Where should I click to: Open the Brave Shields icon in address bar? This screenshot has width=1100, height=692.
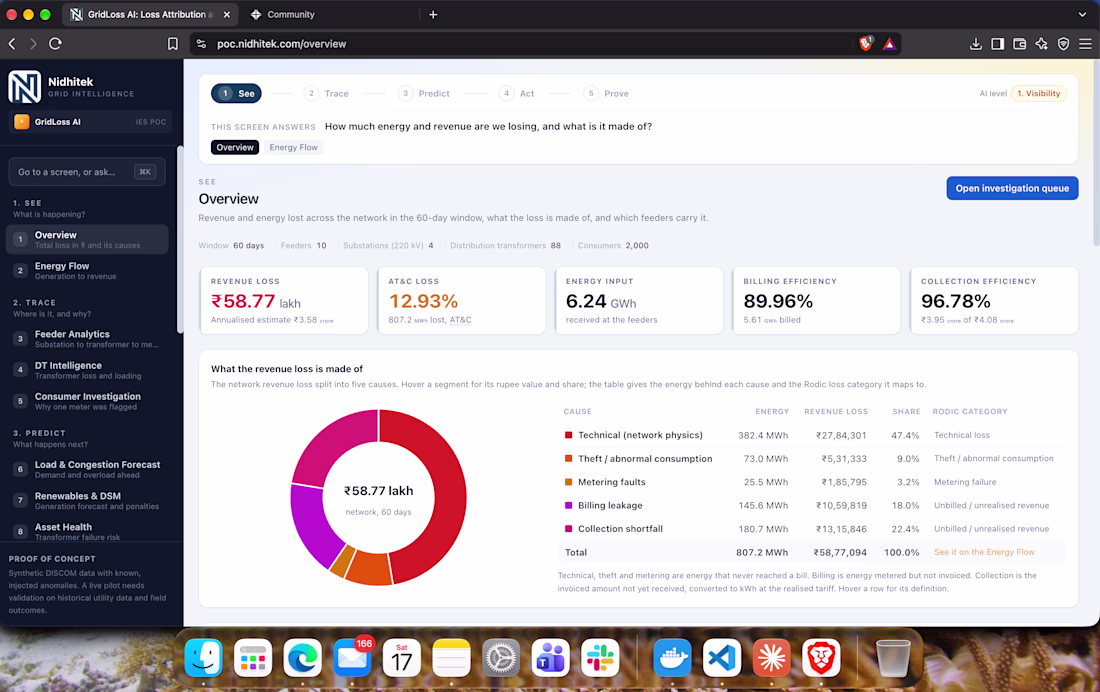[866, 44]
